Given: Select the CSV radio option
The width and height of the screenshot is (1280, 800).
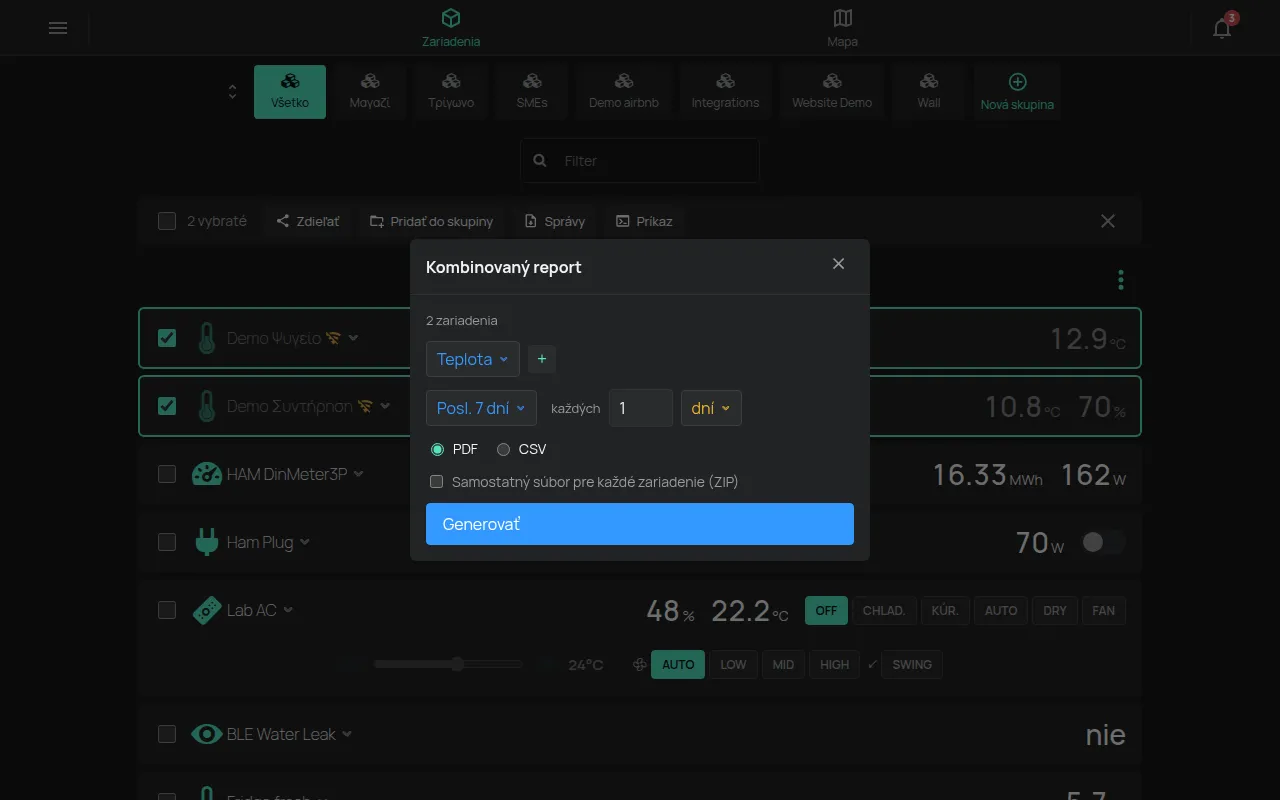Looking at the screenshot, I should [x=503, y=449].
